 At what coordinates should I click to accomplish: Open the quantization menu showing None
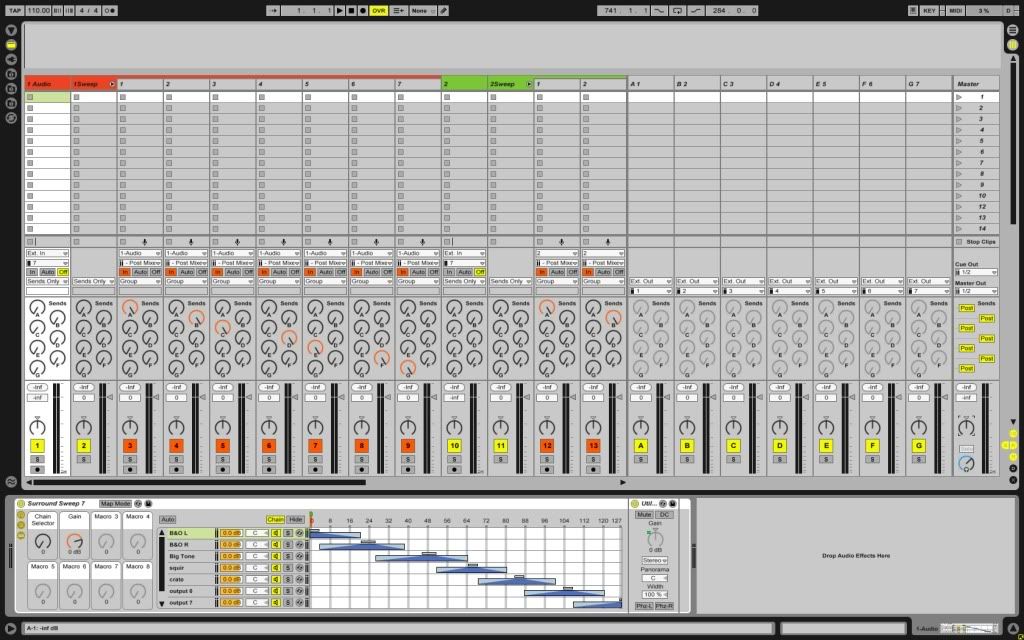(423, 10)
